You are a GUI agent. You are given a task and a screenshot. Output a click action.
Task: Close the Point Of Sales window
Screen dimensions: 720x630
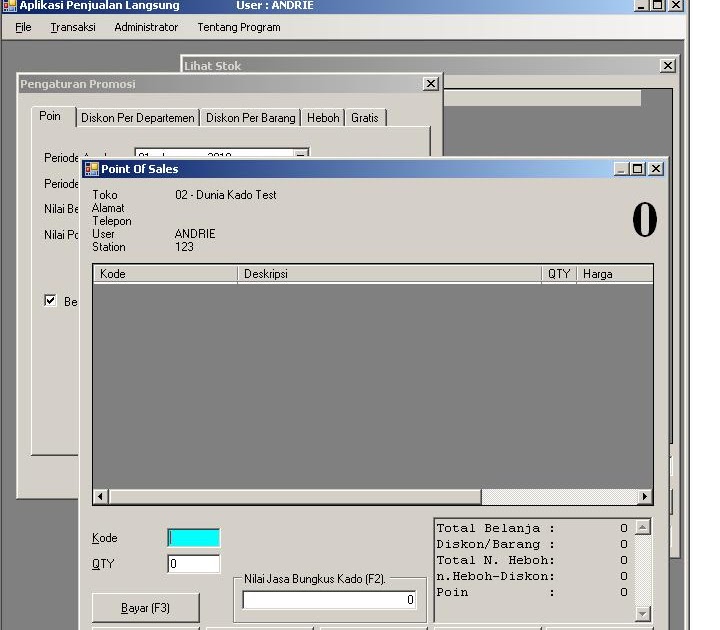click(x=656, y=169)
